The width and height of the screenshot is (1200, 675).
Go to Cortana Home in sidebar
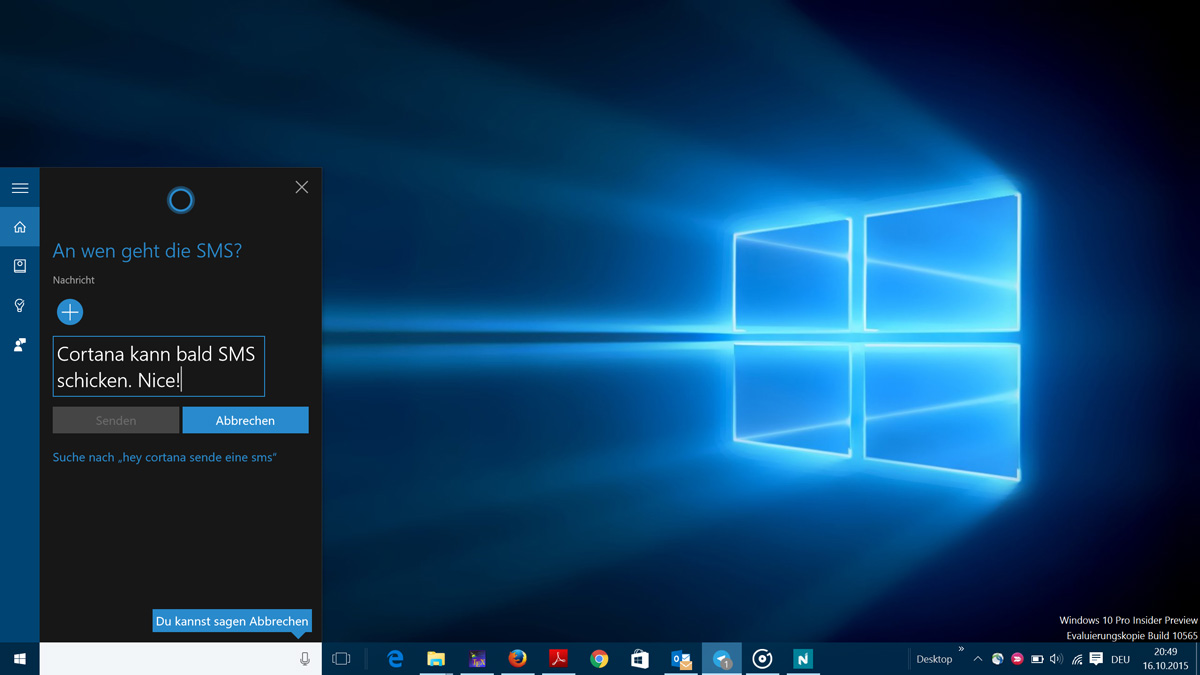pos(19,227)
